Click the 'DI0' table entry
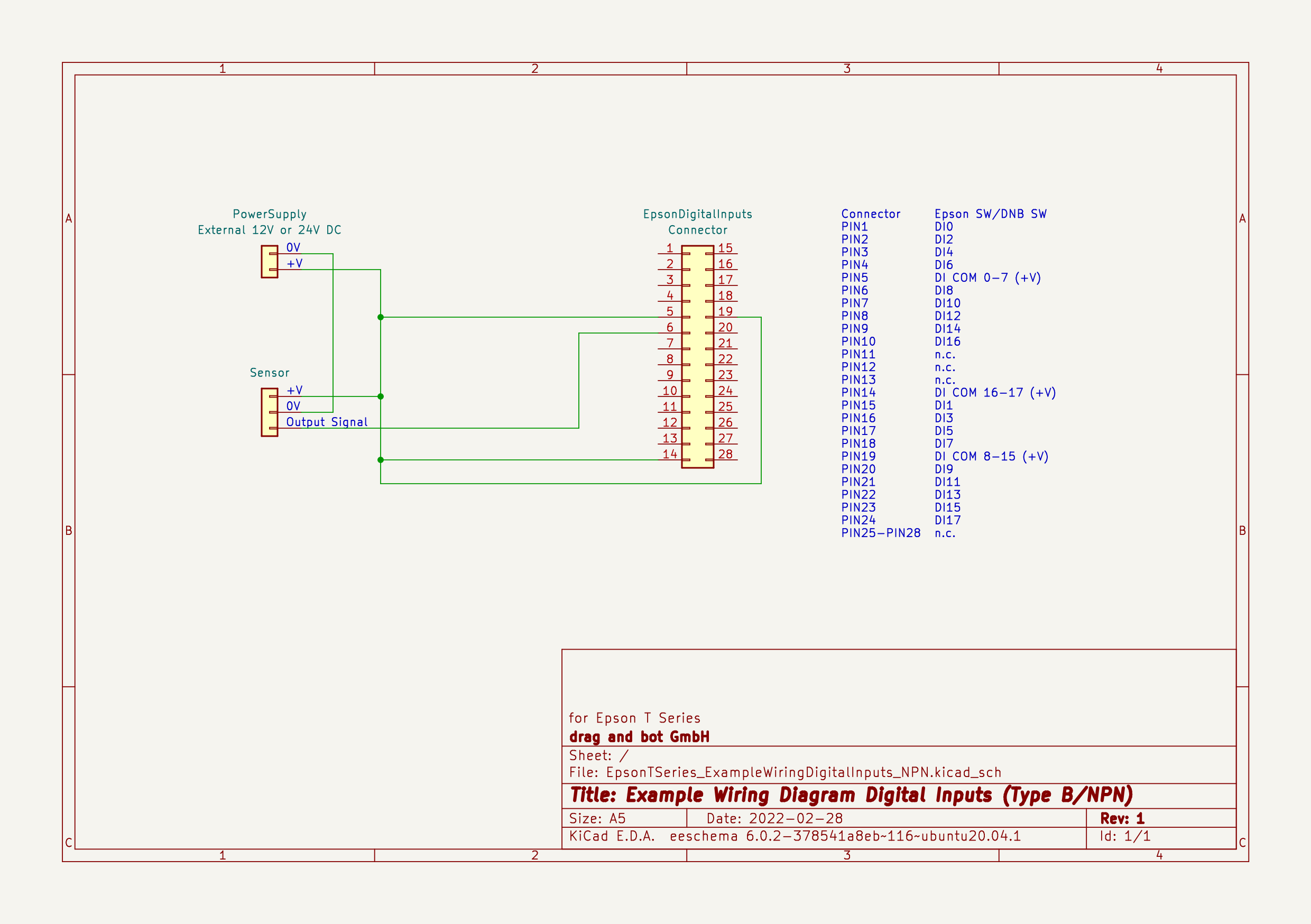The width and height of the screenshot is (1311, 924). [x=944, y=227]
